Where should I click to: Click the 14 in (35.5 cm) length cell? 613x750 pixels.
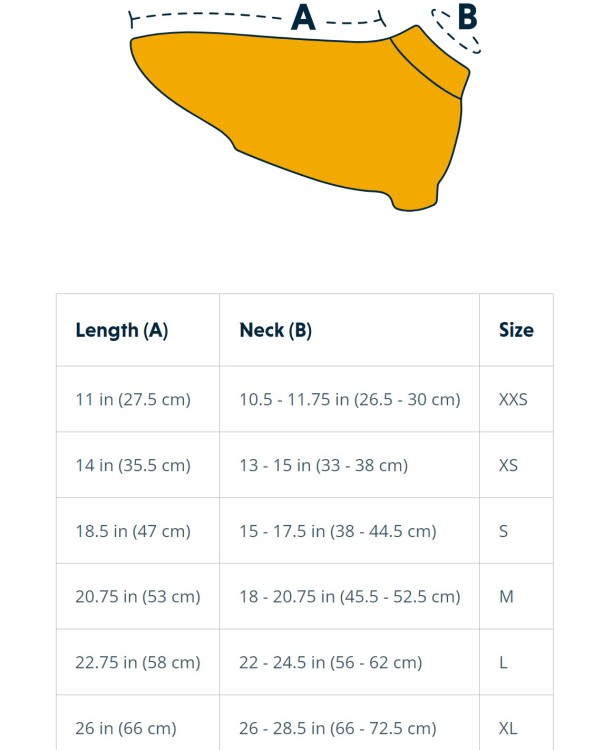[138, 465]
